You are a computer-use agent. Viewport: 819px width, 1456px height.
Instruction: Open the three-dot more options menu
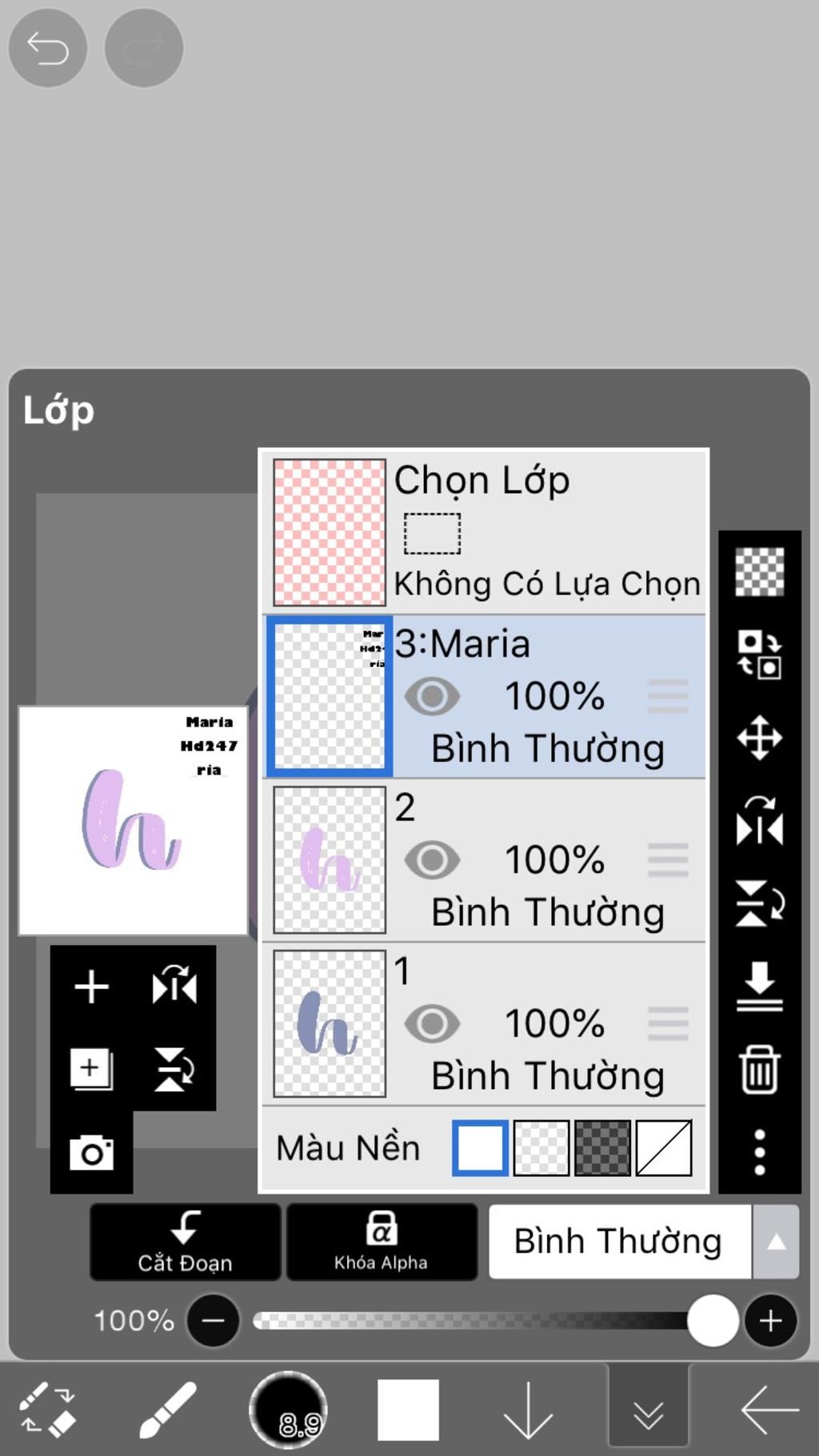(x=759, y=1152)
